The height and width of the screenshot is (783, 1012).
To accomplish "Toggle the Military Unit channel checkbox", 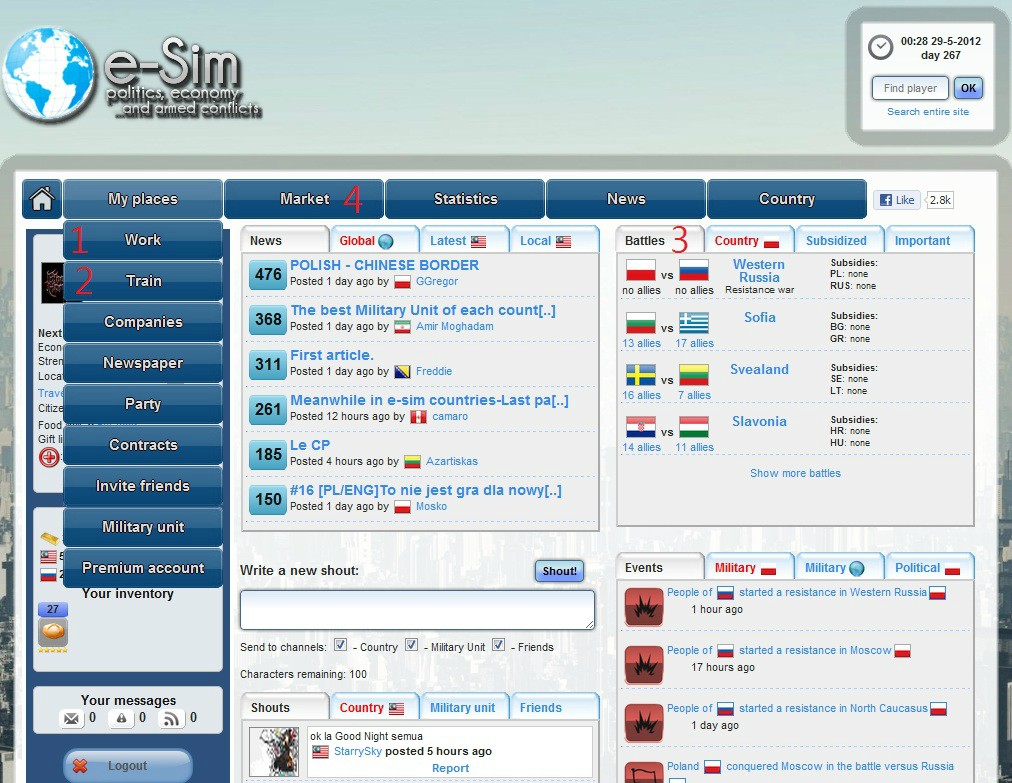I will tap(411, 646).
